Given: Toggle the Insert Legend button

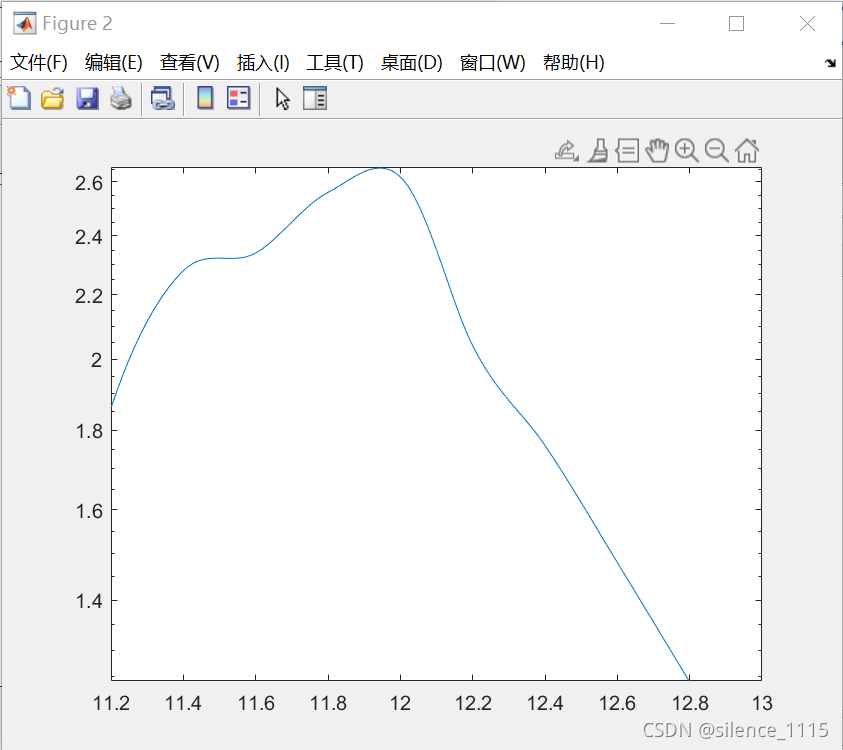Looking at the screenshot, I should [238, 98].
